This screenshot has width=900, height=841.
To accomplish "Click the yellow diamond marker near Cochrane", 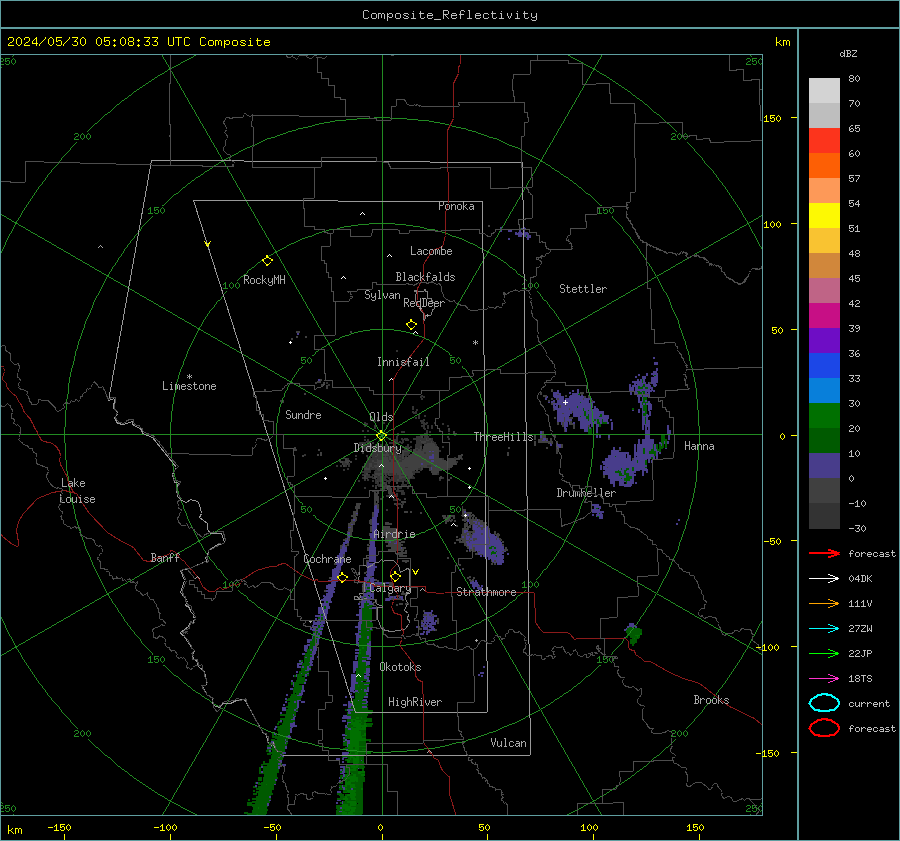I will coord(342,577).
